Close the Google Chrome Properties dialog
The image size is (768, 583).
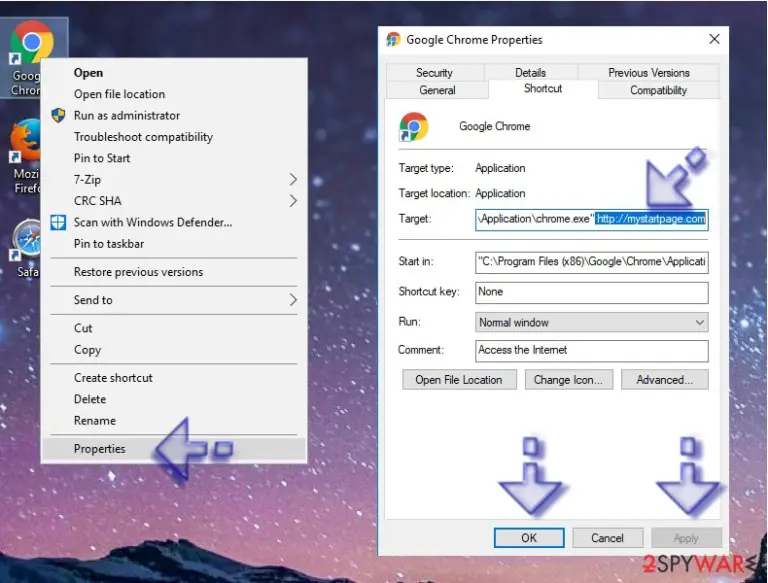click(714, 39)
